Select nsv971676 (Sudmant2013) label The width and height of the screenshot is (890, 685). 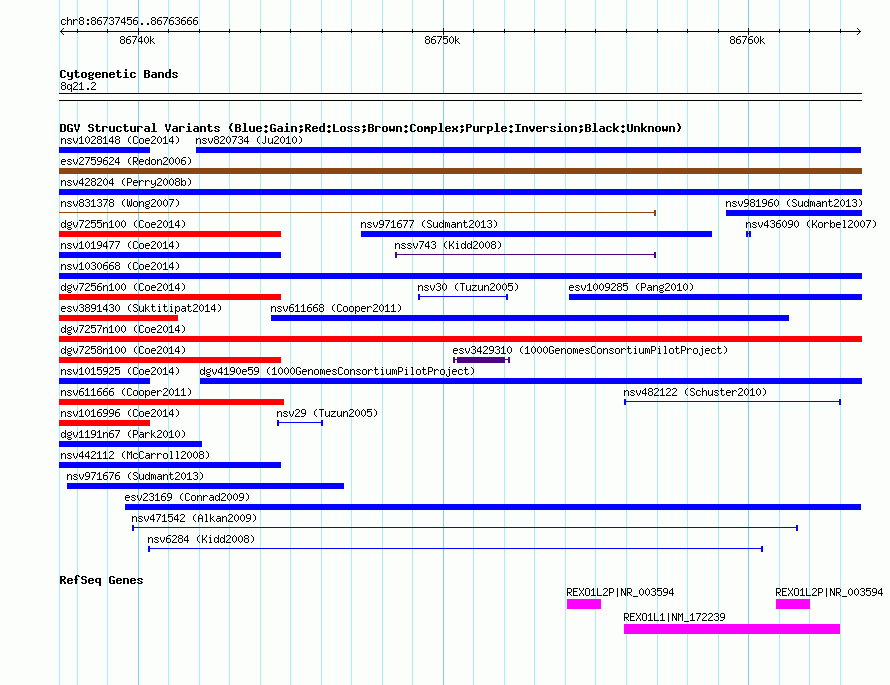pos(135,476)
